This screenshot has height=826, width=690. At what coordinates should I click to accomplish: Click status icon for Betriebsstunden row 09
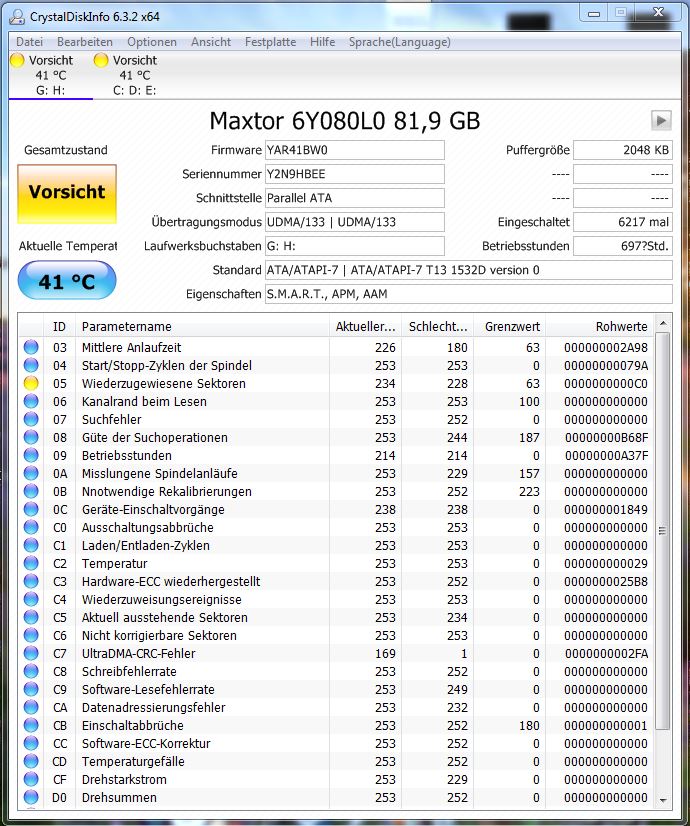click(32, 455)
